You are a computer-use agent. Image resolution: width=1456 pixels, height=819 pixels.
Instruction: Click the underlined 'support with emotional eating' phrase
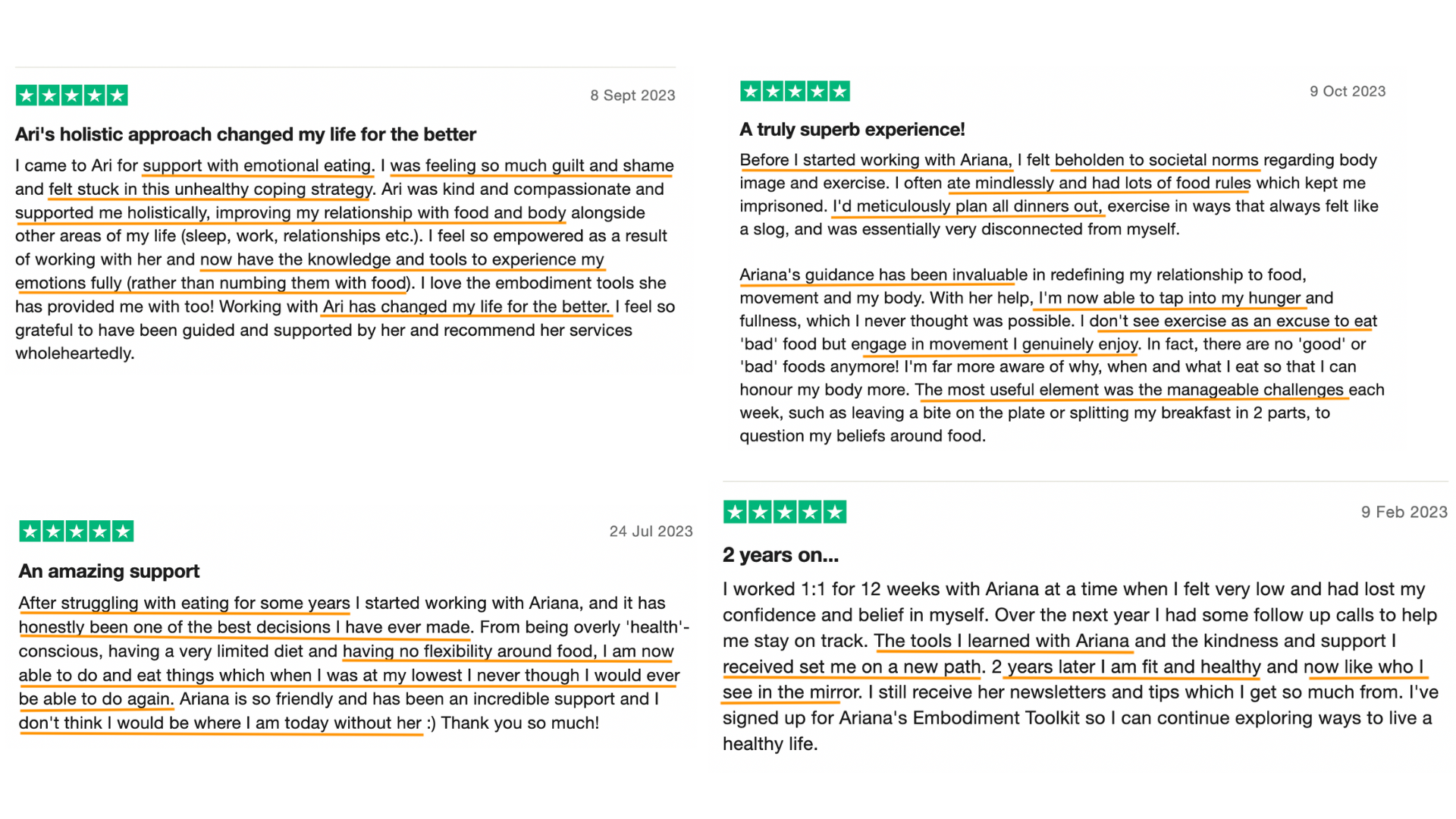pyautogui.click(x=258, y=166)
